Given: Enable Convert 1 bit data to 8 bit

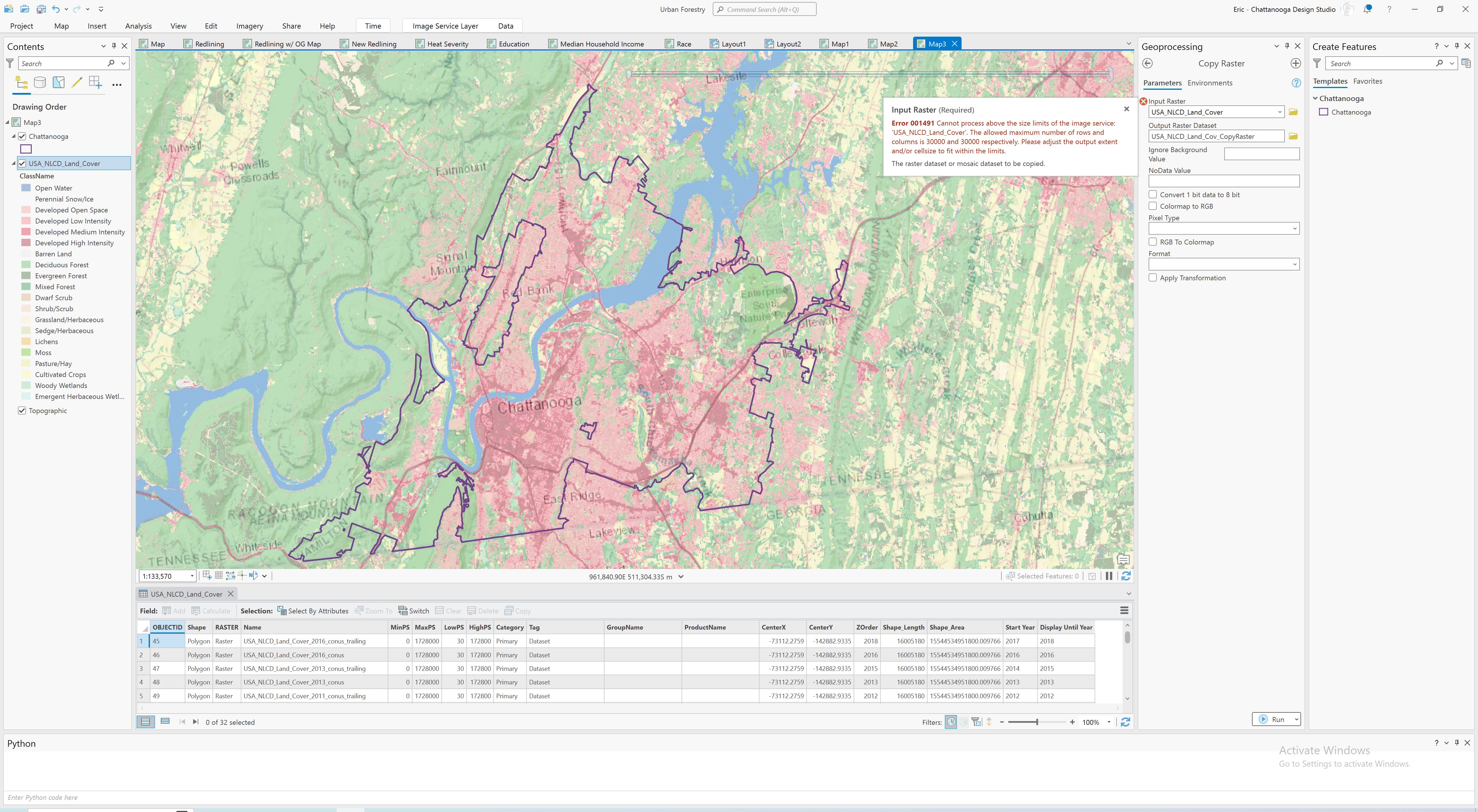Looking at the screenshot, I should (x=1153, y=195).
